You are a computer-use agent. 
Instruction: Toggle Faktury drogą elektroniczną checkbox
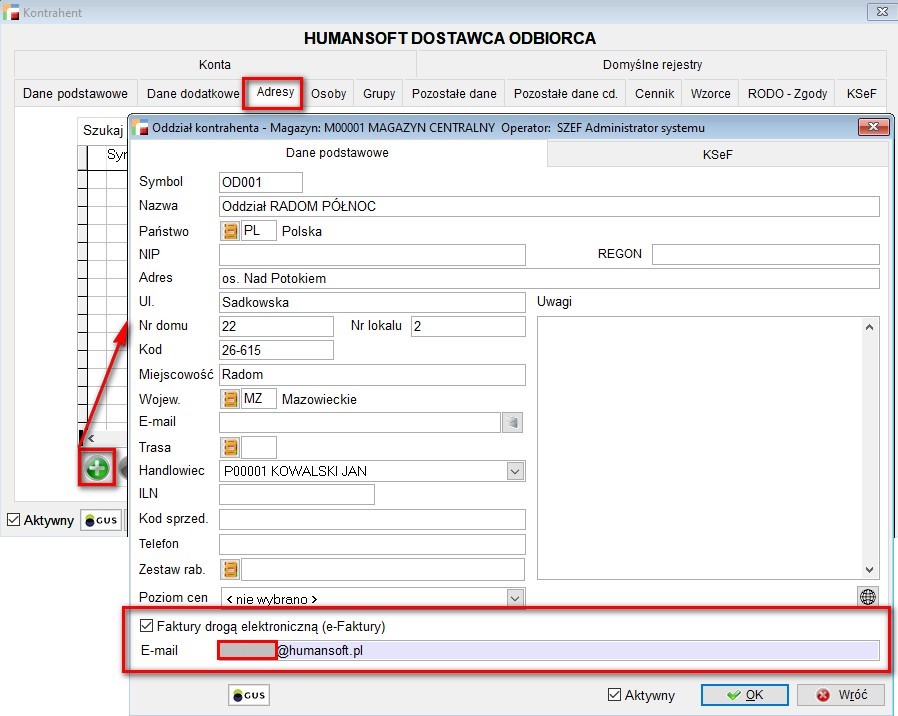[x=146, y=626]
